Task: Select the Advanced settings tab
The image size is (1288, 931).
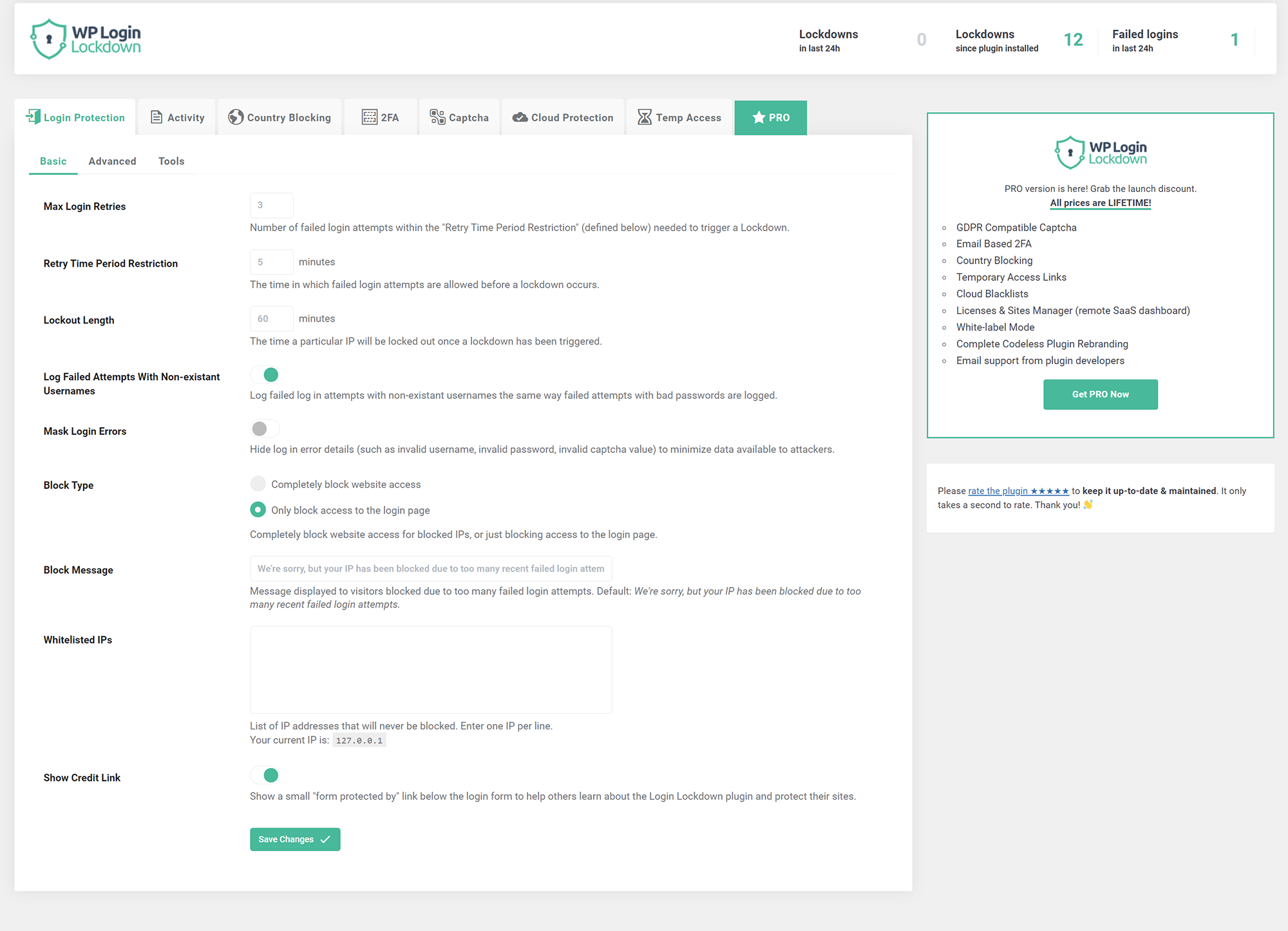Action: [x=111, y=161]
